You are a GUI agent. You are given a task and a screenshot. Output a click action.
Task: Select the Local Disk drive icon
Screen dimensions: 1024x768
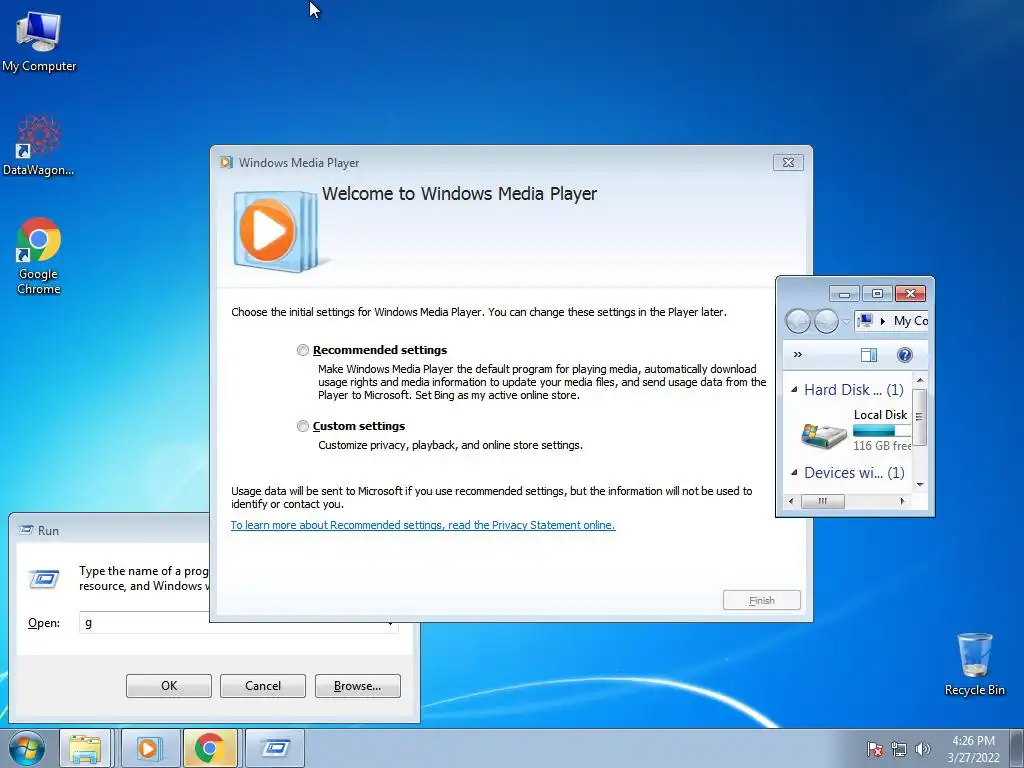tap(824, 436)
